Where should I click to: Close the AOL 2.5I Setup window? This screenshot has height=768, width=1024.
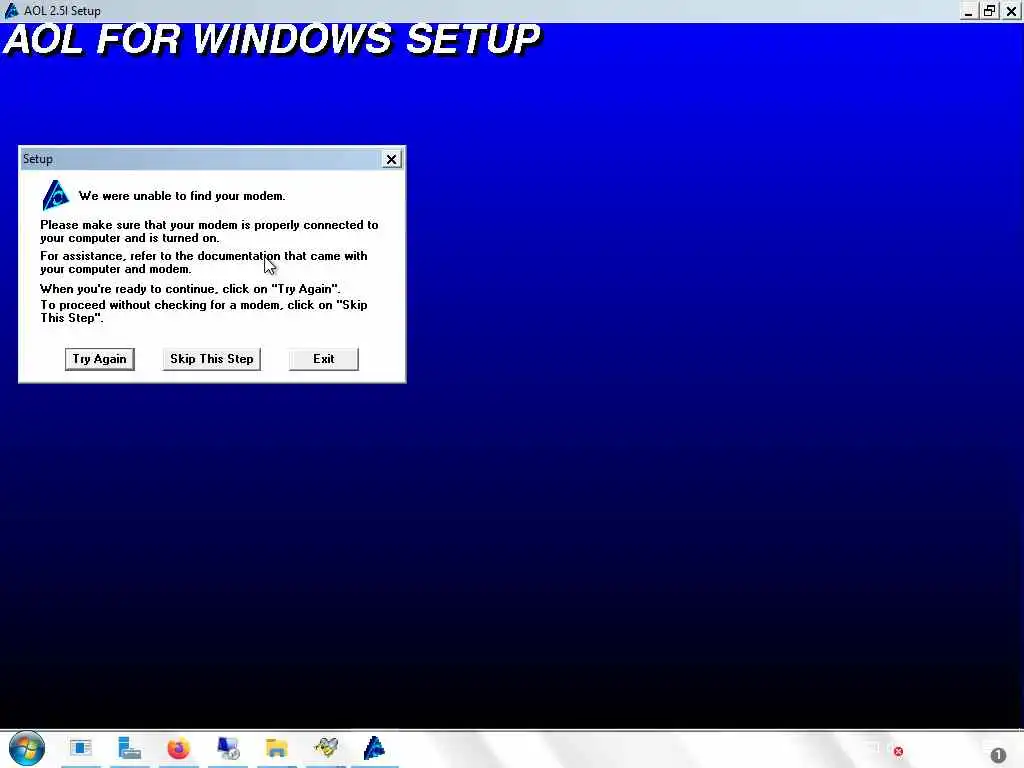tap(1011, 10)
